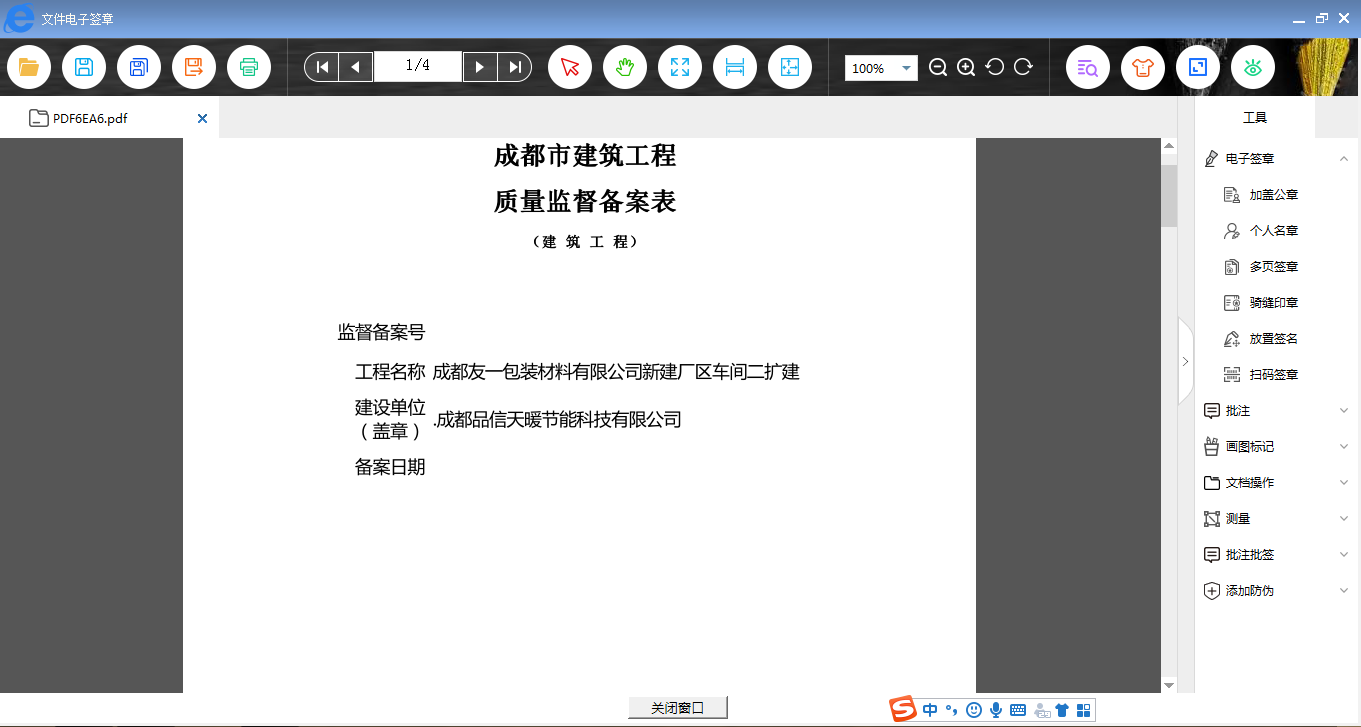Click the fit-to-page zoom icon
This screenshot has height=727, width=1361.
click(x=790, y=67)
